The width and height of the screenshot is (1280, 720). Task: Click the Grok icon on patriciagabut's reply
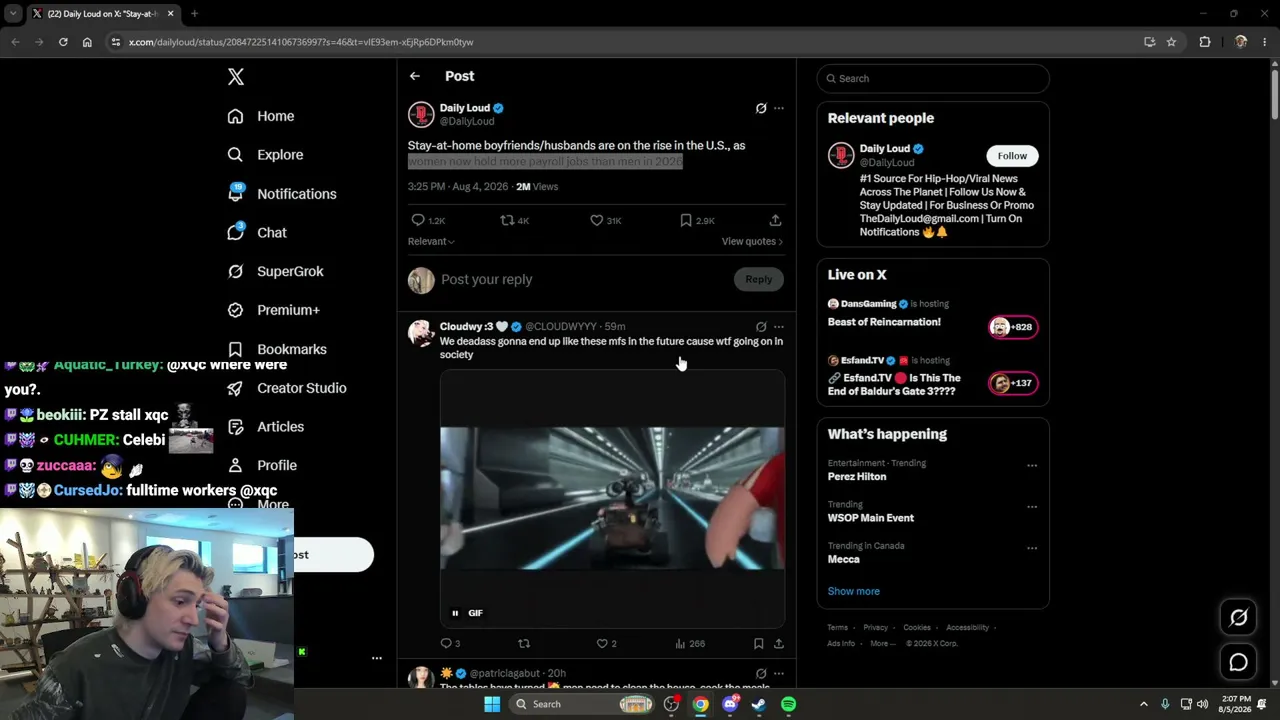(x=761, y=674)
